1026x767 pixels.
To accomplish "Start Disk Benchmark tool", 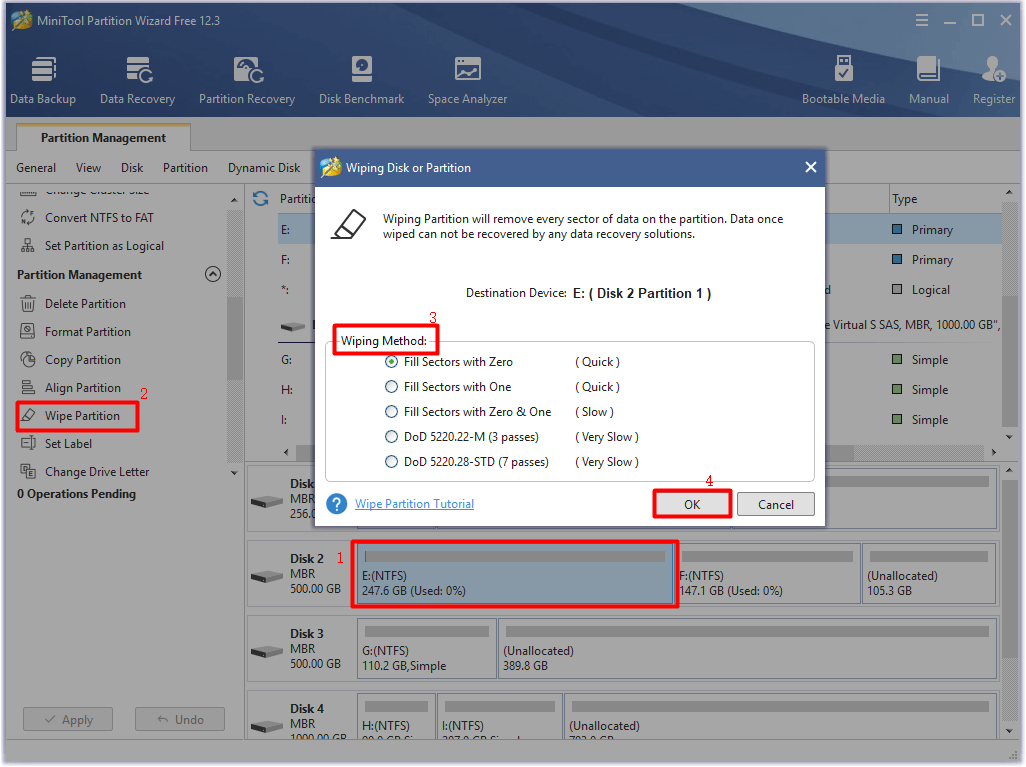I will tap(361, 80).
